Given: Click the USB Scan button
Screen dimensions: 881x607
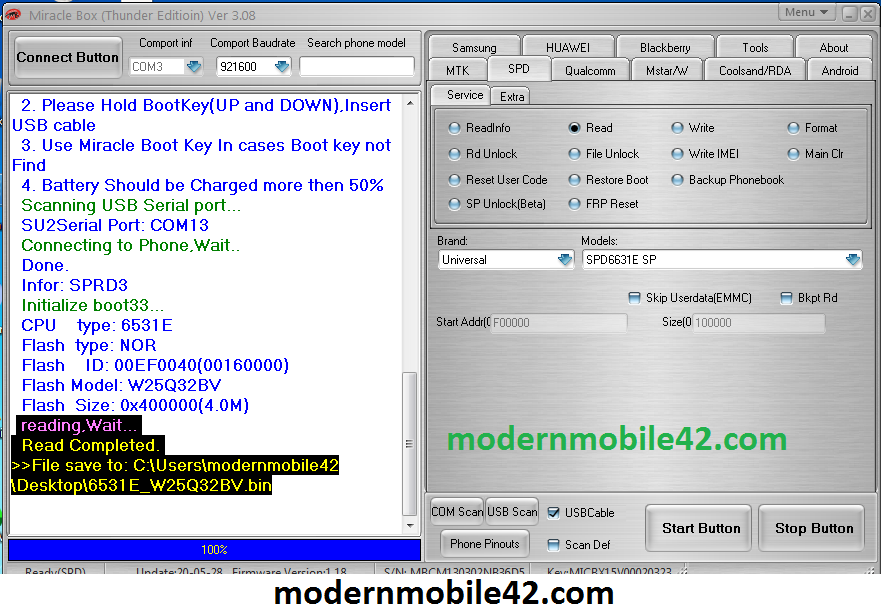Looking at the screenshot, I should pos(512,511).
